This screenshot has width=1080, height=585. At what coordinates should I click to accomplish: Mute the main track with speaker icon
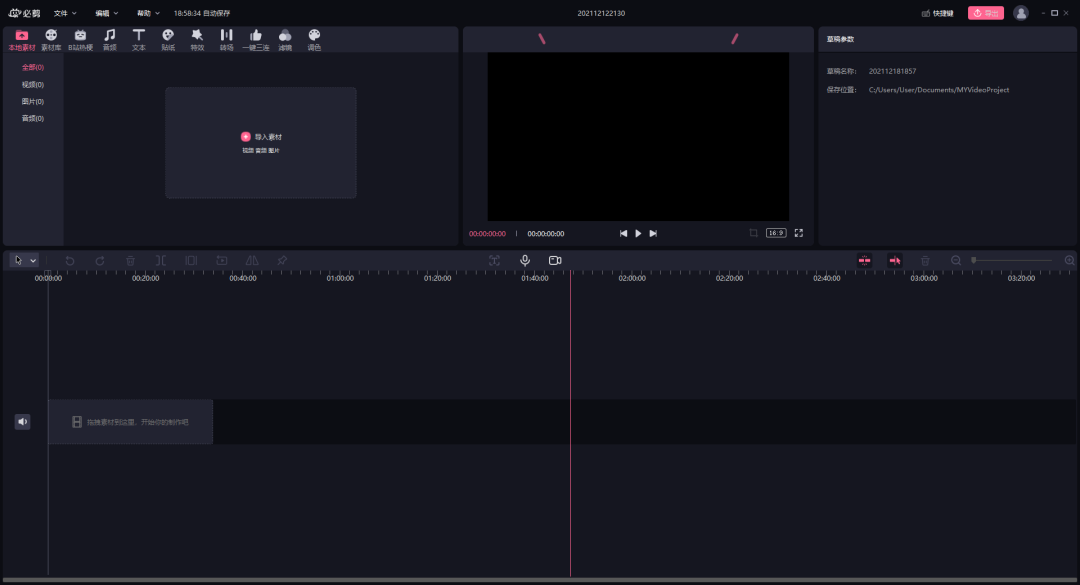click(23, 422)
